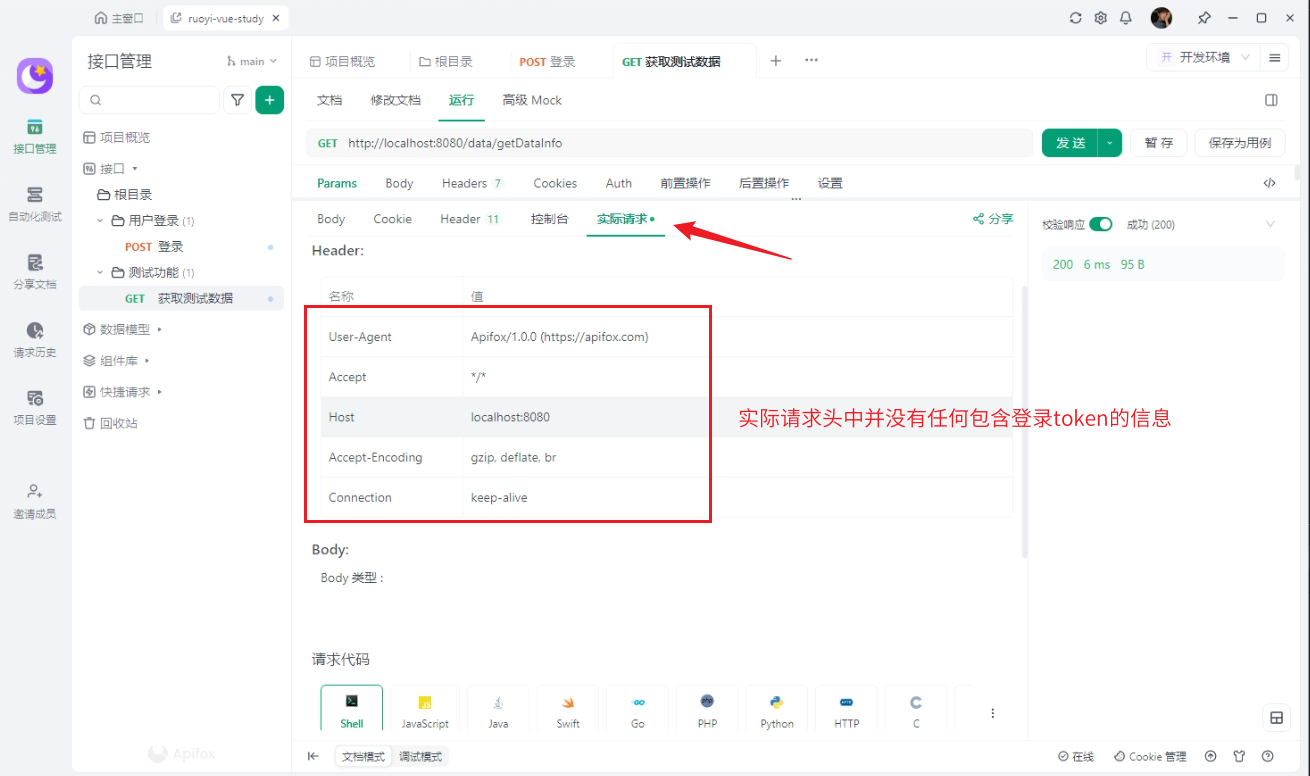Click the request URL input field
The height and width of the screenshot is (776, 1310).
pyautogui.click(x=680, y=143)
